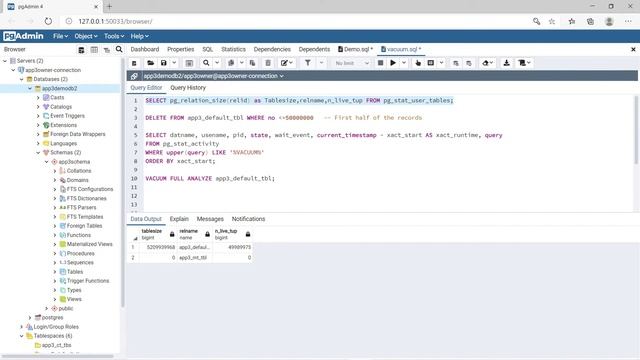
Task: Click the Save File floppy icon
Action: [163, 63]
